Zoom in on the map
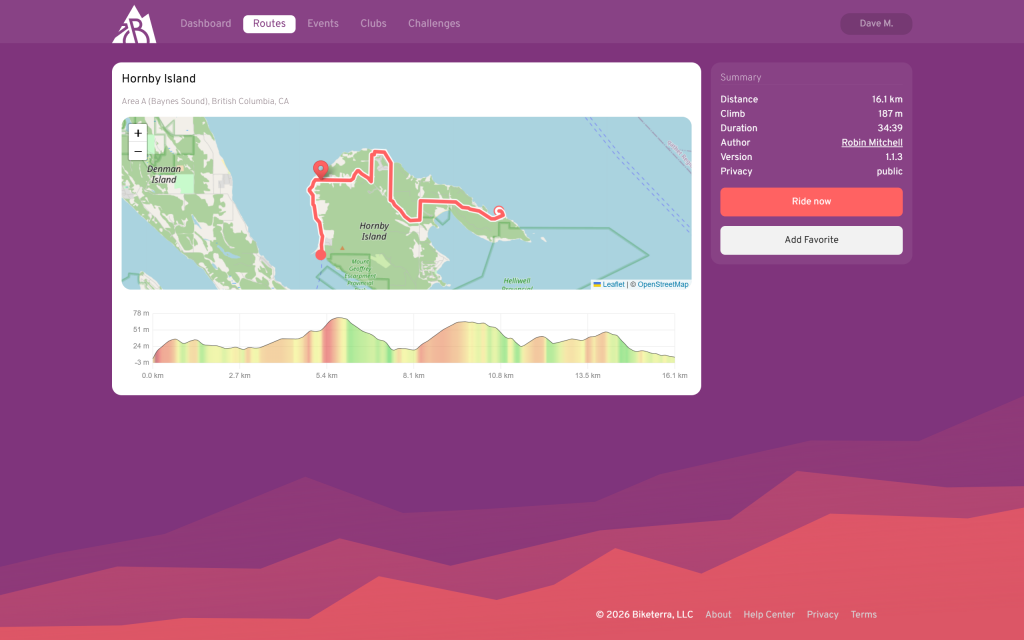 click(138, 133)
